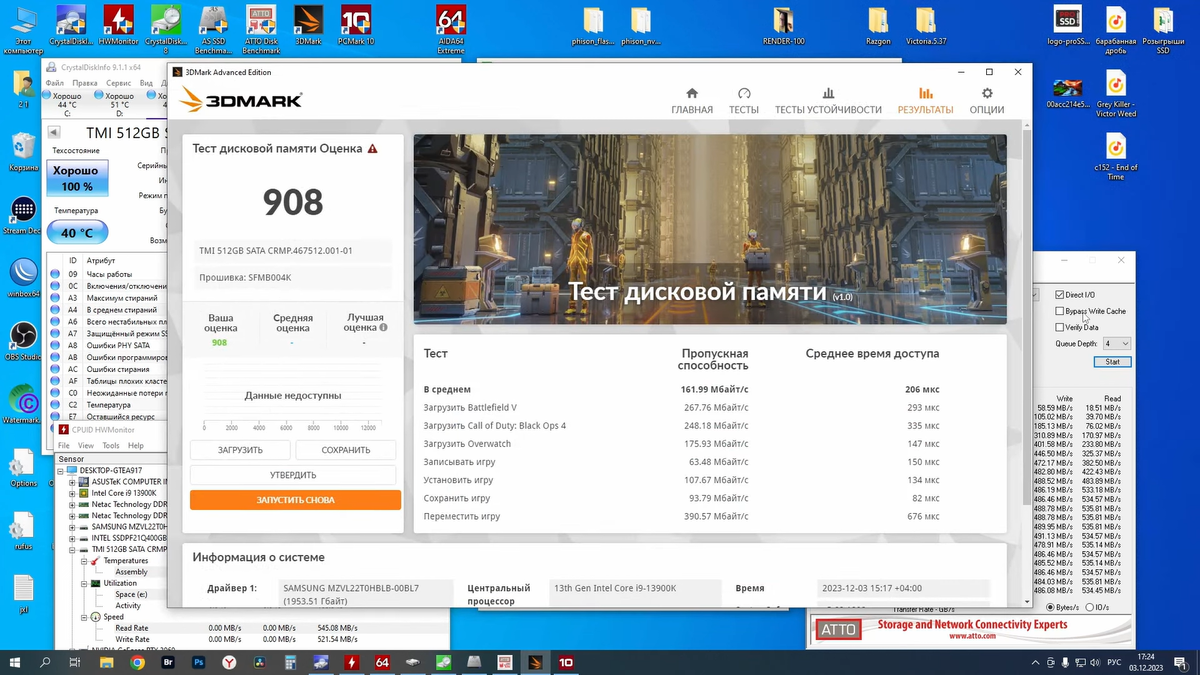Viewport: 1200px width, 675px height.
Task: Enable Verify Data checkbox in ATTO
Action: point(1060,327)
